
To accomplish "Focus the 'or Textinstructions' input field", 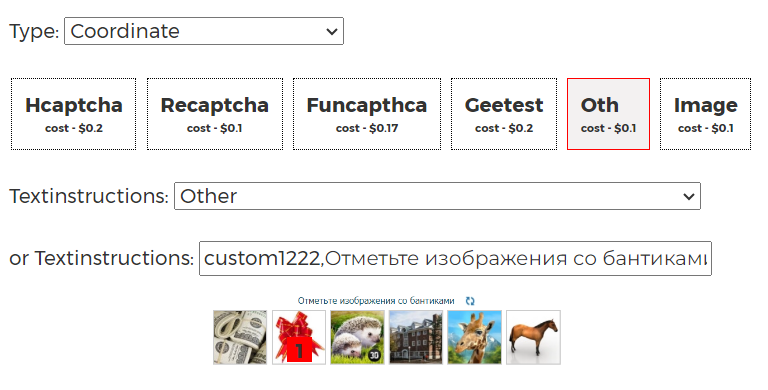I will click(x=455, y=258).
